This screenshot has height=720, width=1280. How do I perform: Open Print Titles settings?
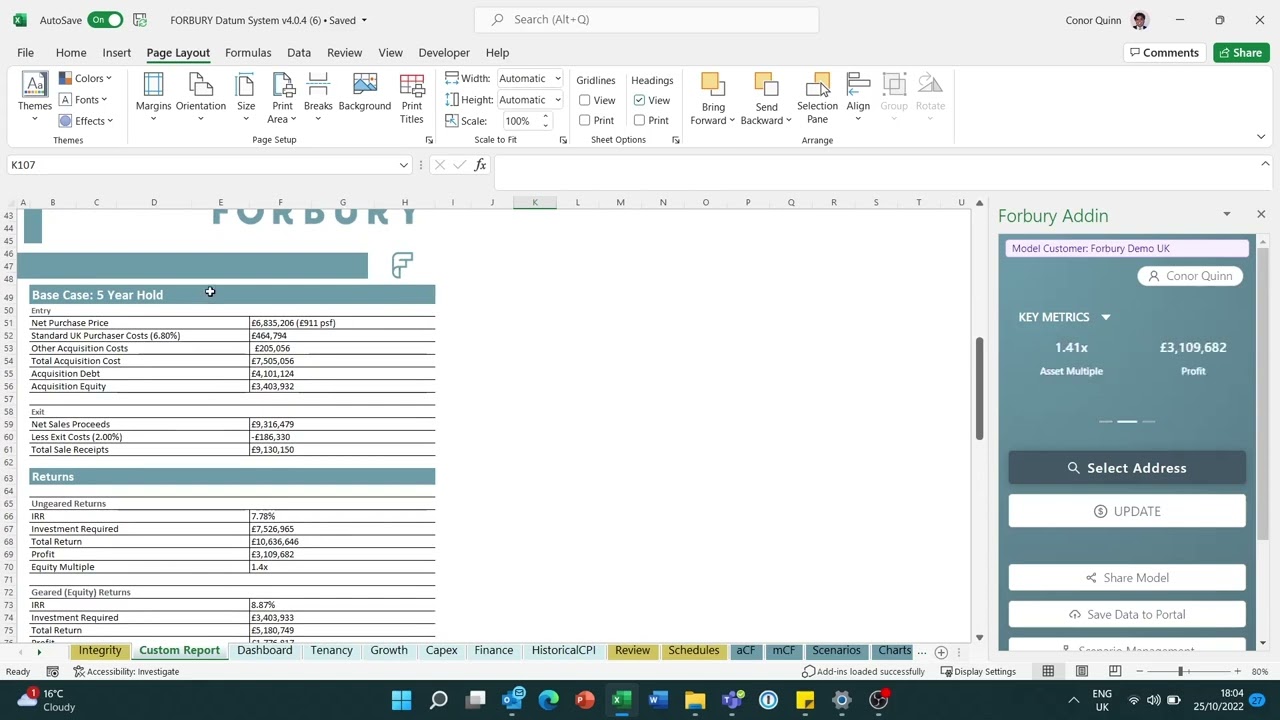[x=411, y=97]
